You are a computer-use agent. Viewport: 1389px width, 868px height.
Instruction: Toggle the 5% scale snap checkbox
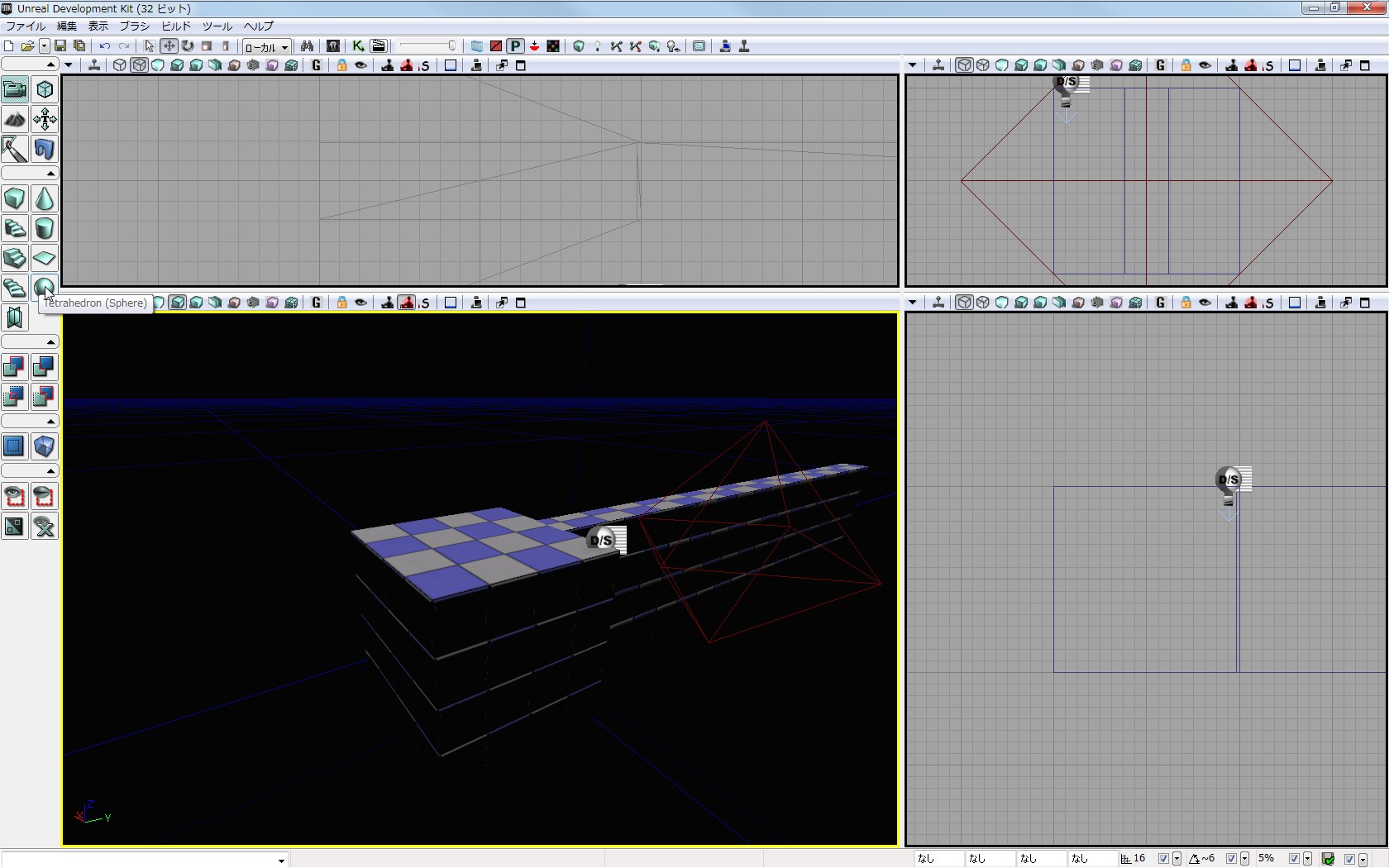1294,859
